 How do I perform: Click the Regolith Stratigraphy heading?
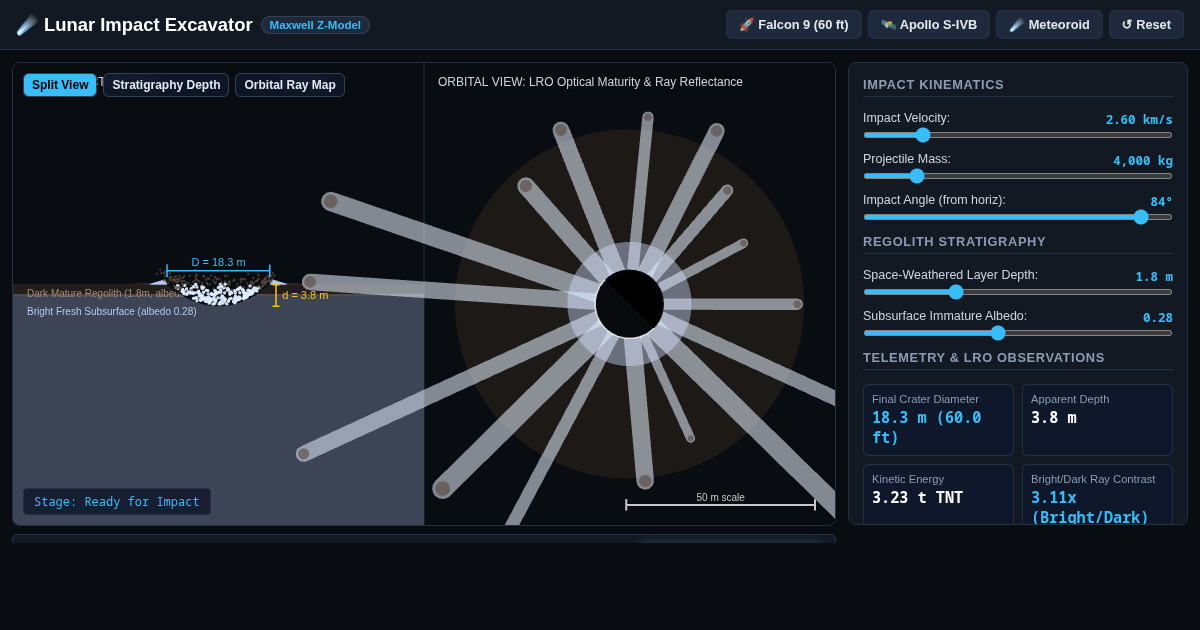(x=954, y=242)
